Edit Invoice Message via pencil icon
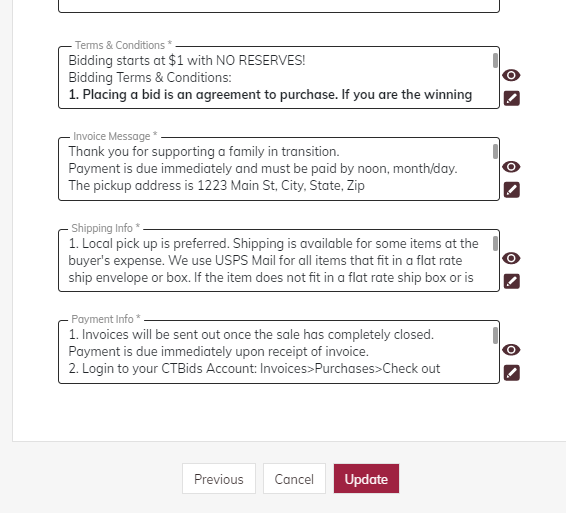The width and height of the screenshot is (566, 513). [x=512, y=190]
